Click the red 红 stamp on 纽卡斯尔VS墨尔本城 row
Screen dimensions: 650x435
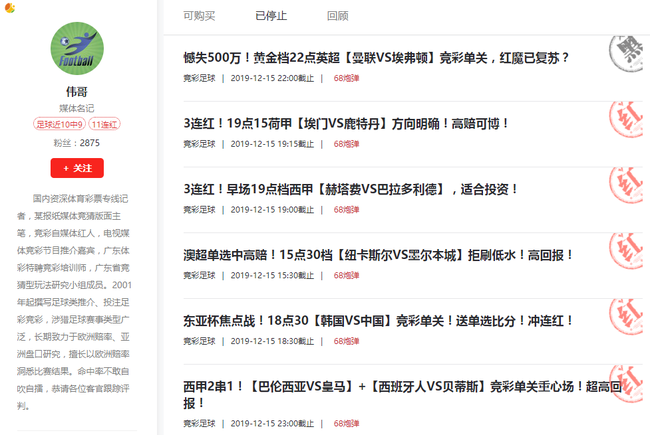[x=626, y=251]
